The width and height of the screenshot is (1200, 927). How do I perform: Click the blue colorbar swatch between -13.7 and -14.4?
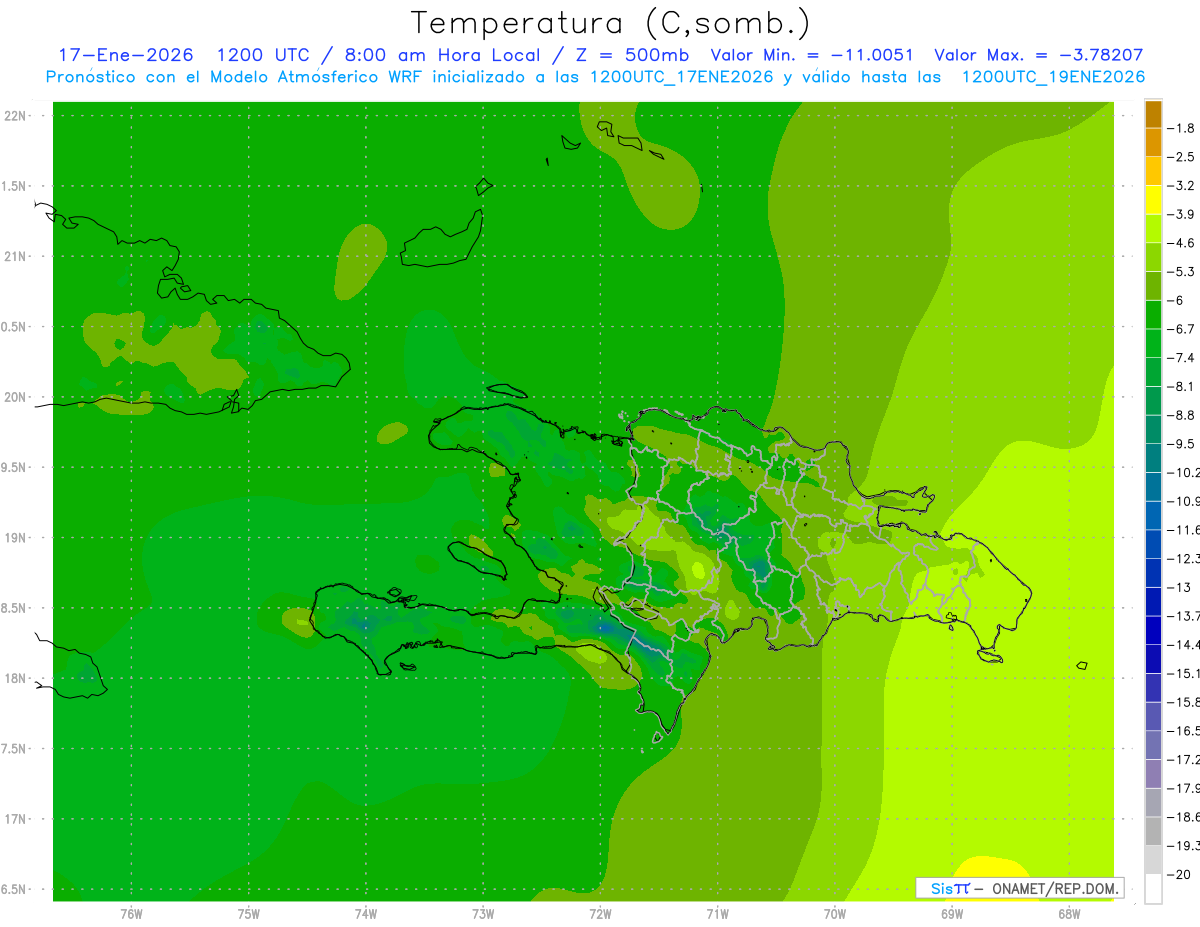coord(1153,631)
